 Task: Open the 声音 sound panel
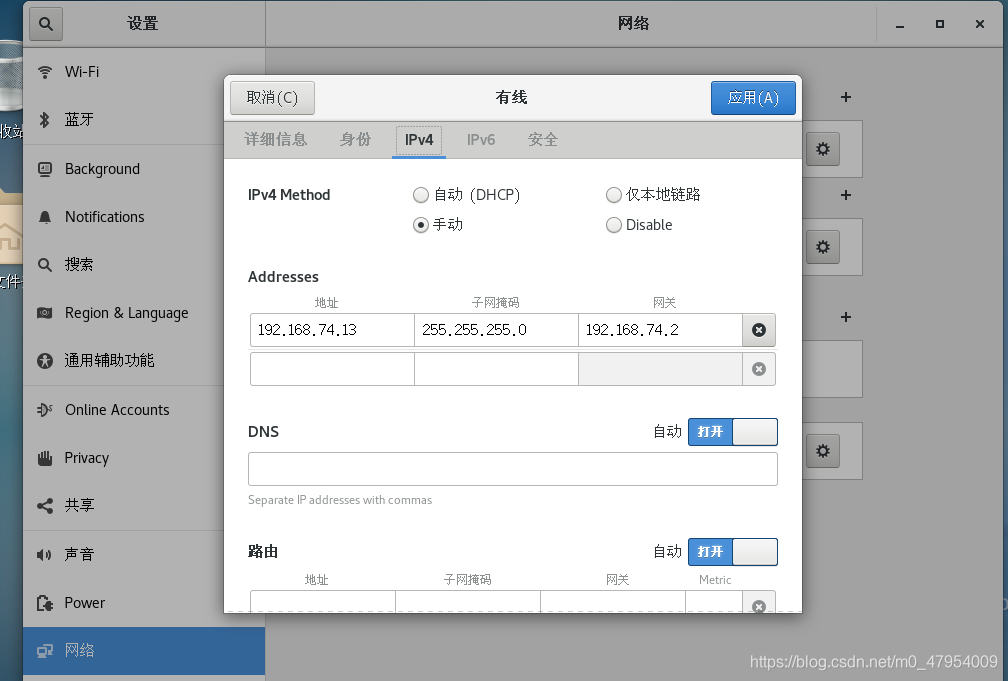[144, 554]
